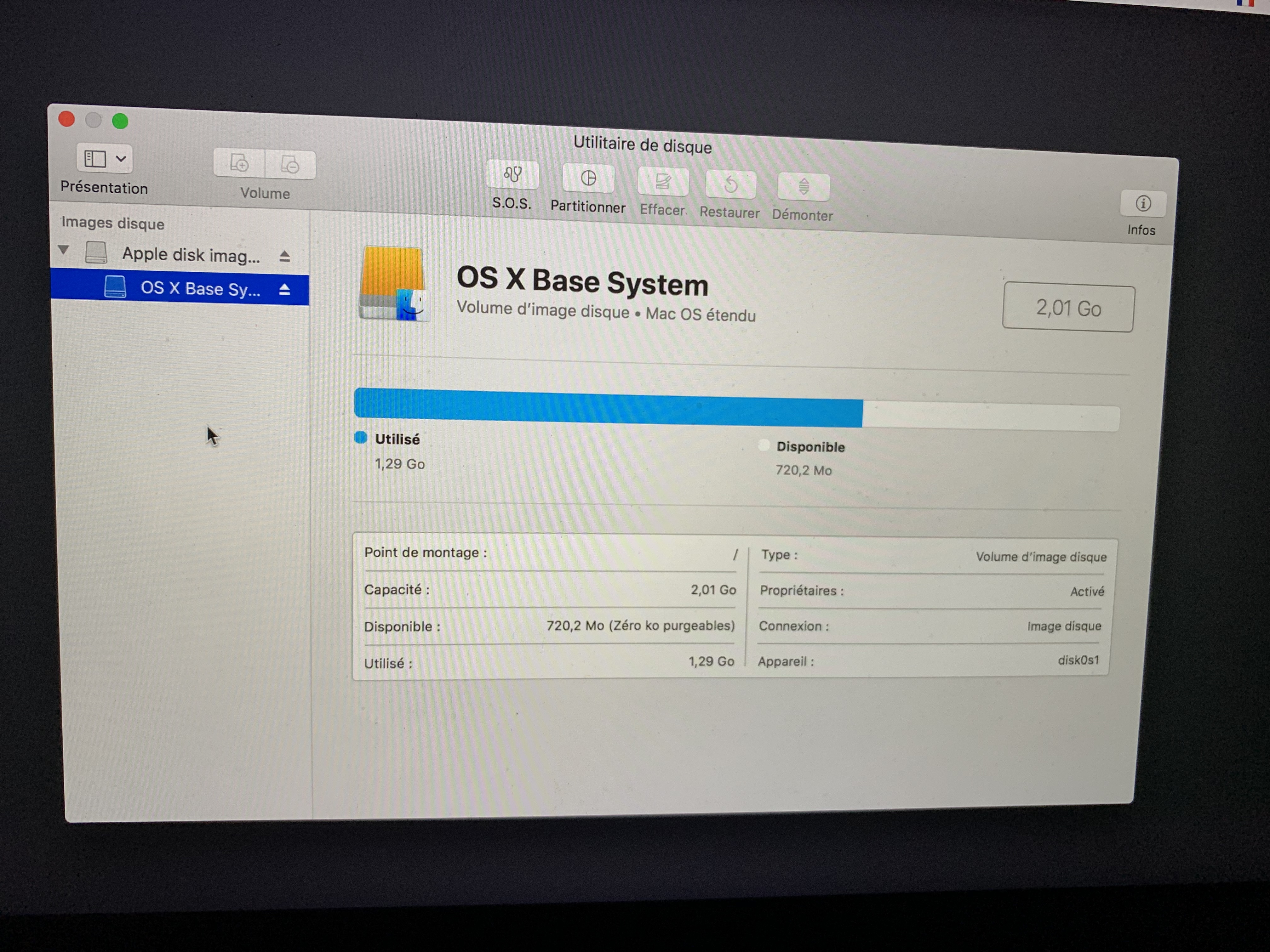Click the 'Point de montage :' label
Screen dimensions: 1270x952
click(x=426, y=552)
